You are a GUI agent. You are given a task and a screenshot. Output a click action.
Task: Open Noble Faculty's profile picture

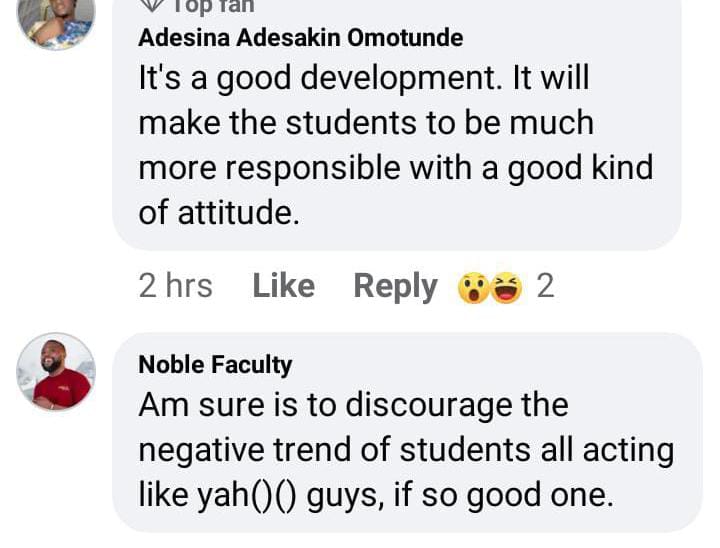(x=56, y=372)
